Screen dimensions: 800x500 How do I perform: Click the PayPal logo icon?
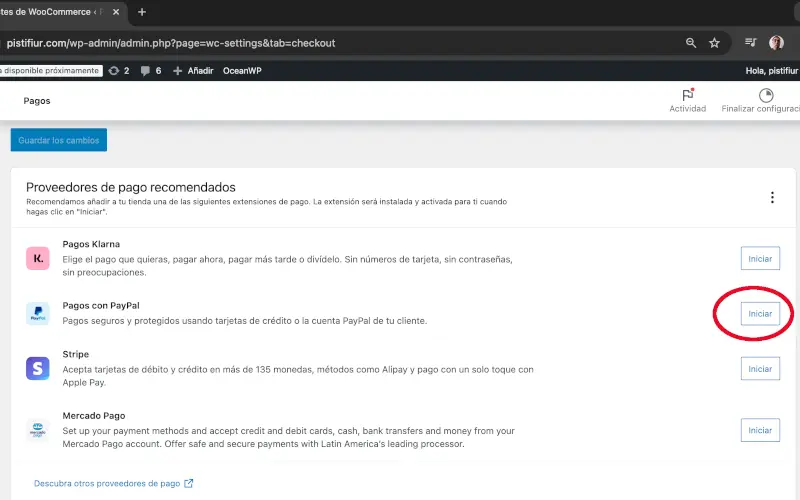[38, 313]
